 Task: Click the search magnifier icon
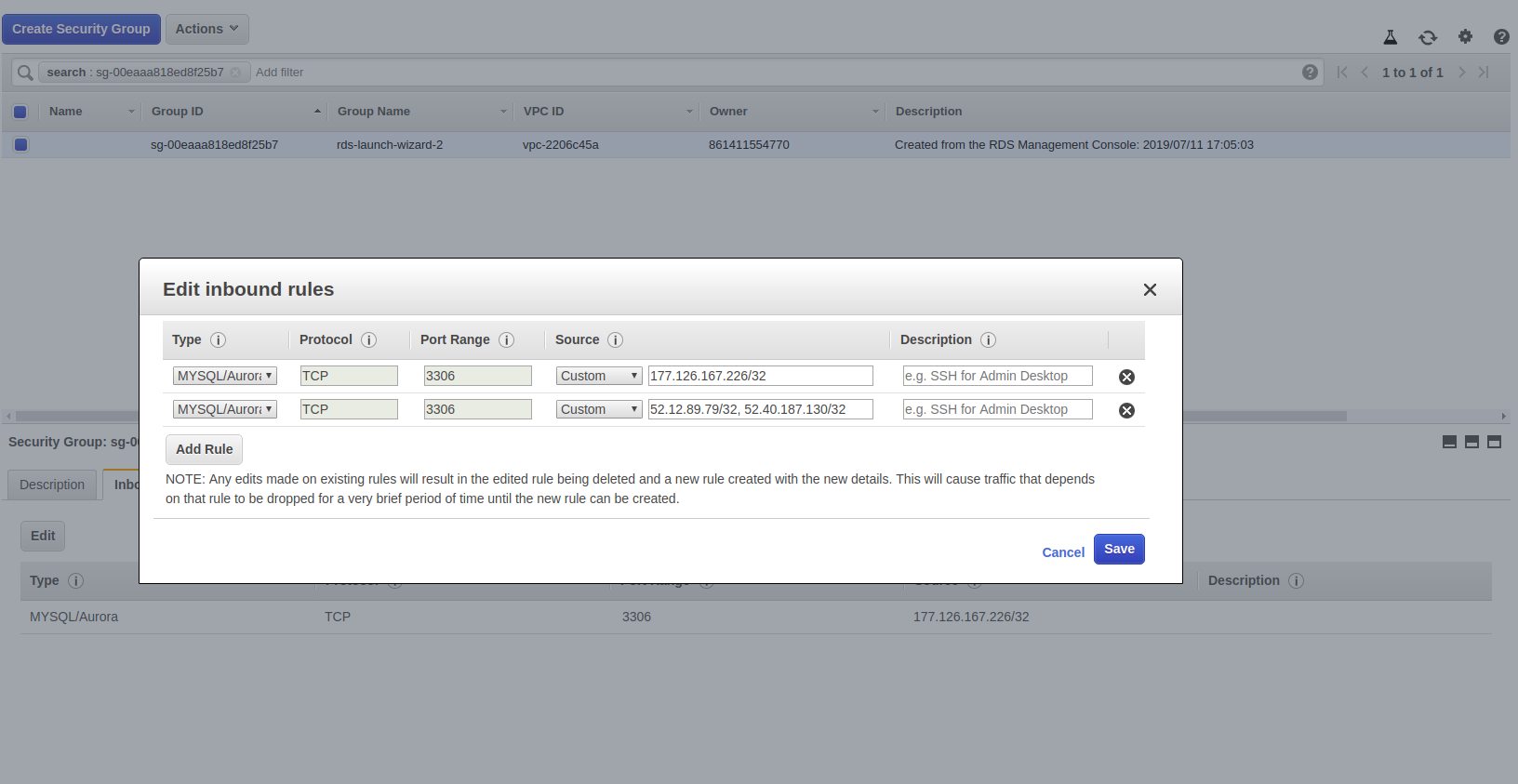[x=25, y=73]
